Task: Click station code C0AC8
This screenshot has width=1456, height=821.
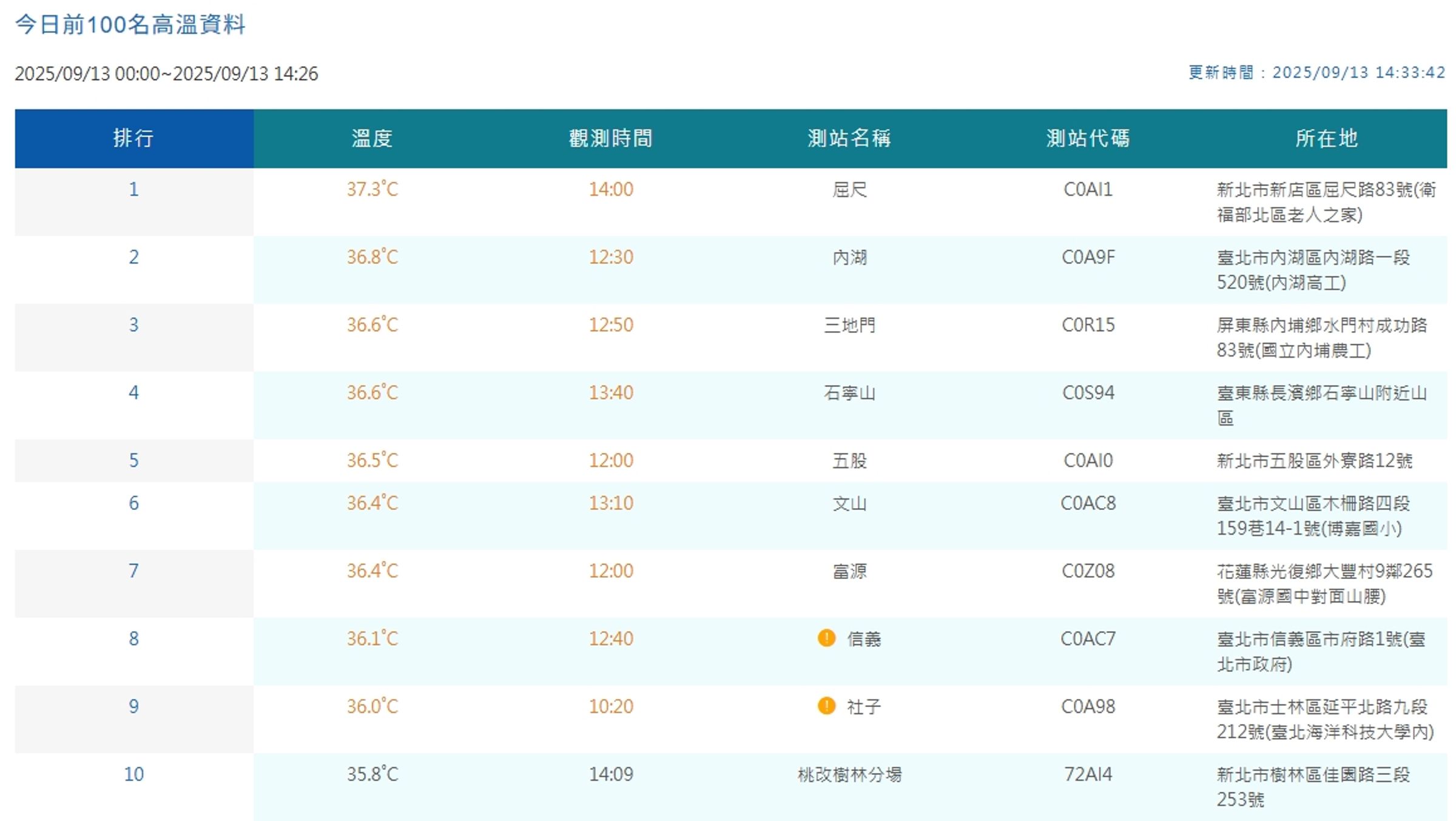Action: point(1088,503)
